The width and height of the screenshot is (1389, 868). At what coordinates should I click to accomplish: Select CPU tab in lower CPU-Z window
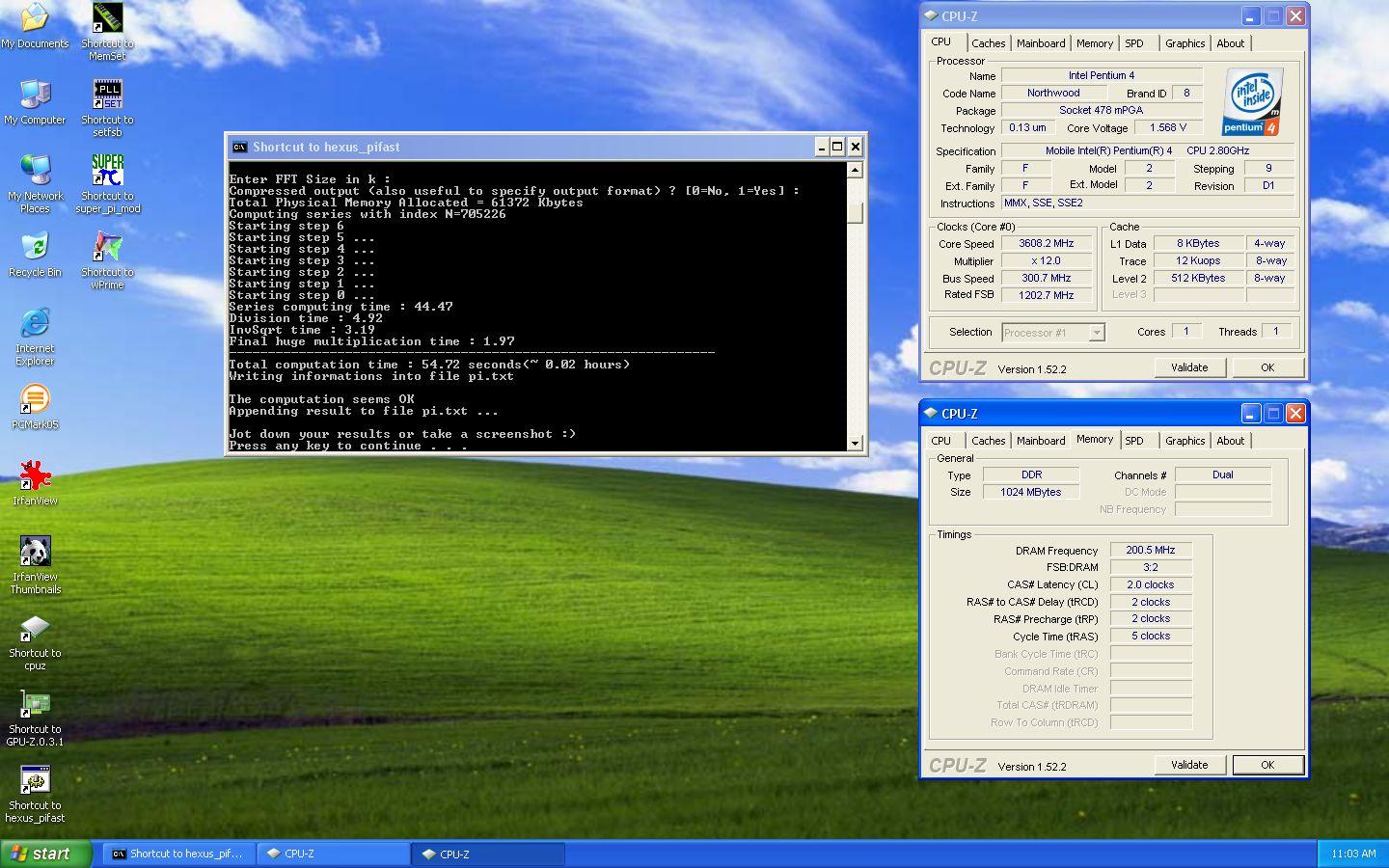[941, 441]
